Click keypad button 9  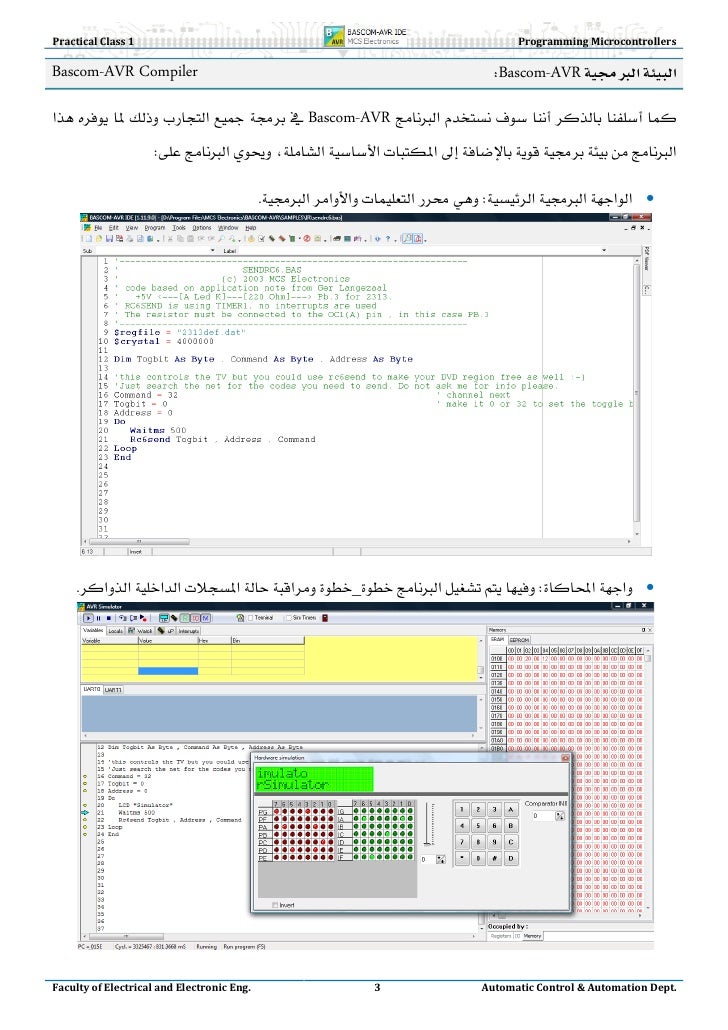[494, 842]
